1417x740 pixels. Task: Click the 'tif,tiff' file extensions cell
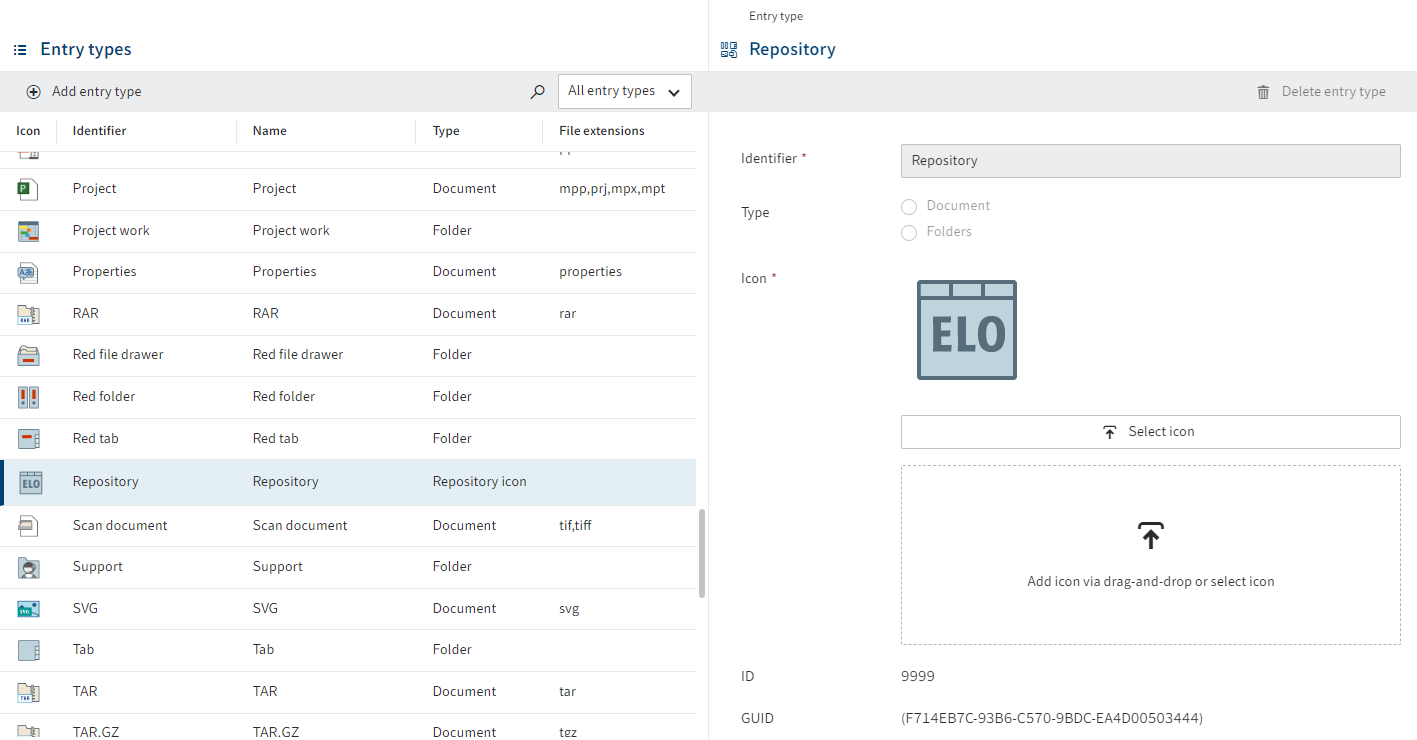pyautogui.click(x=575, y=526)
